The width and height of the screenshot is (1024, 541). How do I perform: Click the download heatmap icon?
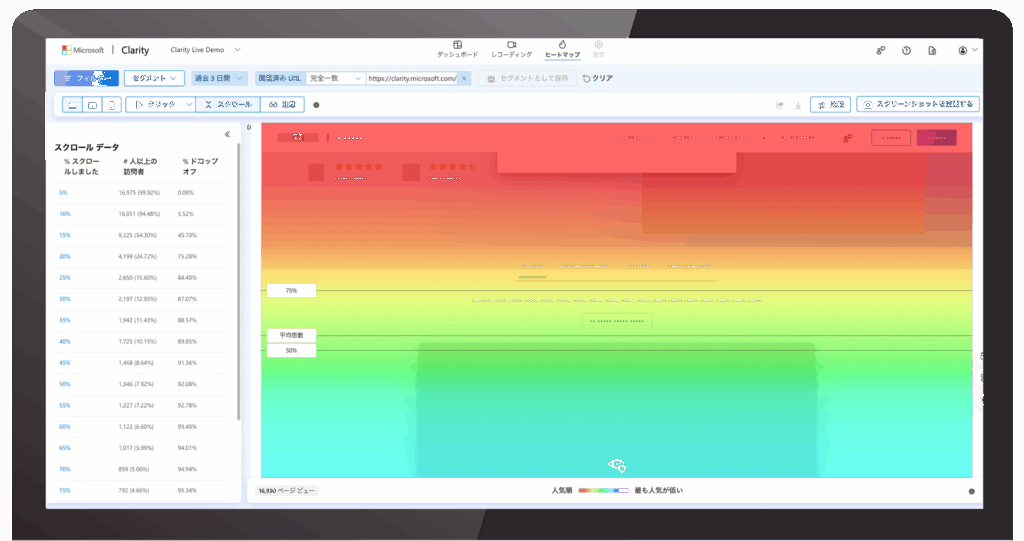point(798,105)
